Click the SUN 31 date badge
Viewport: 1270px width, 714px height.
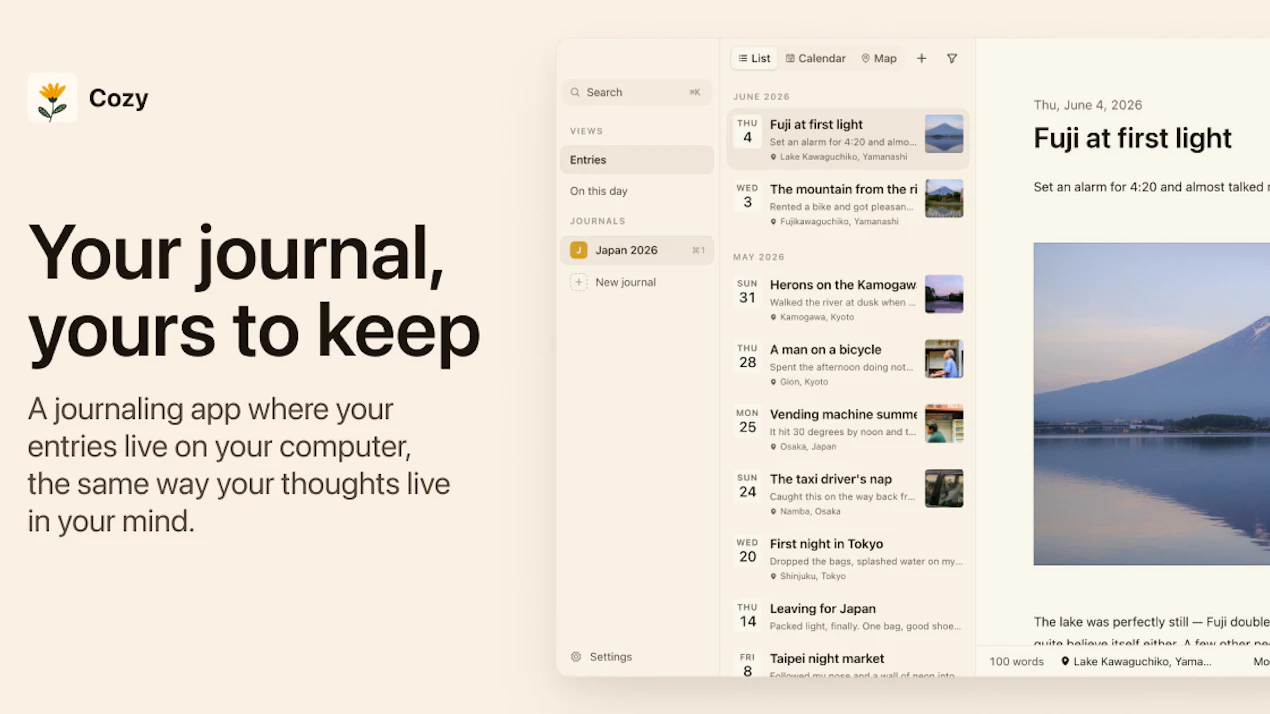(x=747, y=292)
